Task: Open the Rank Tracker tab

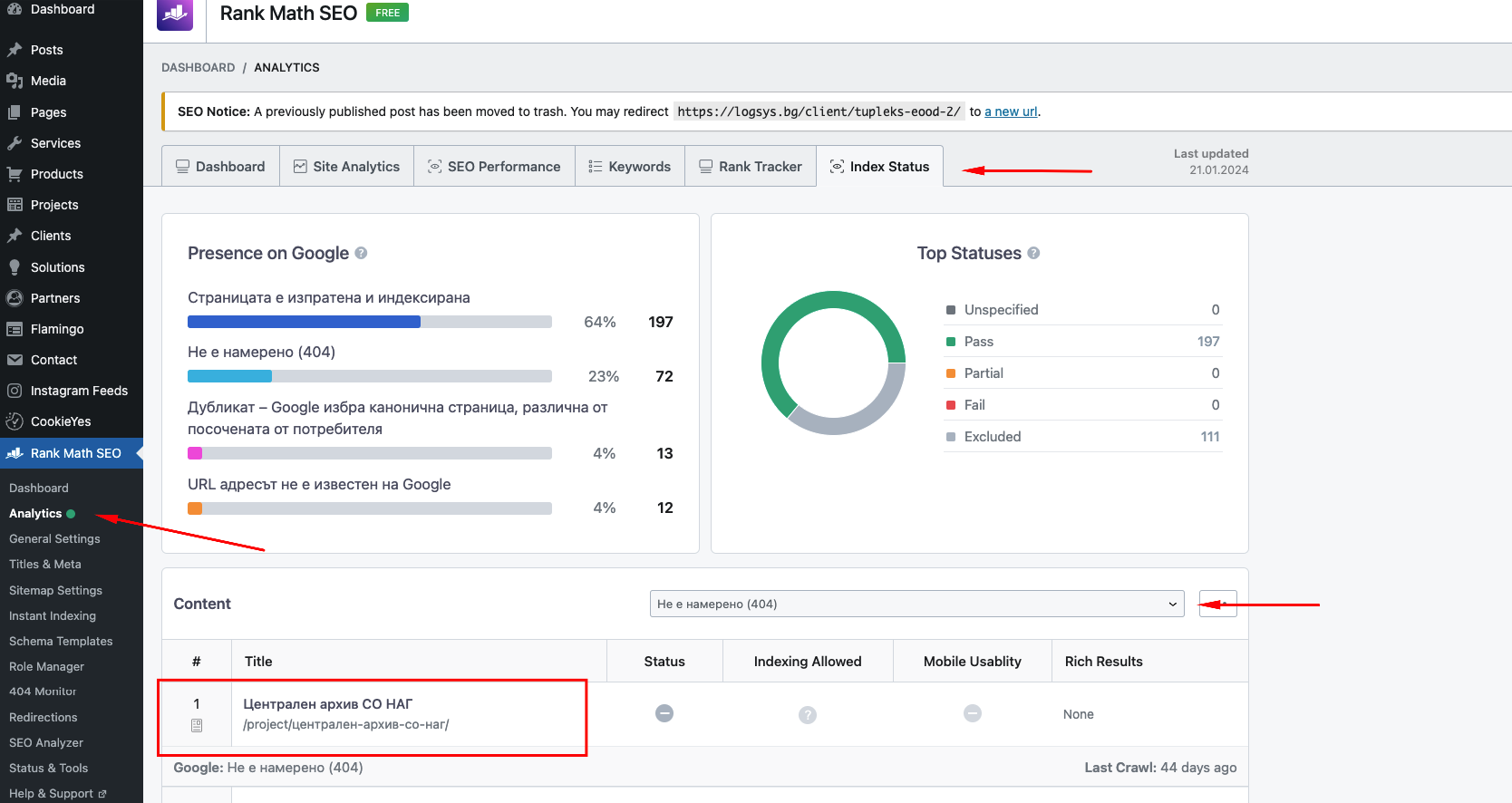Action: coord(751,167)
